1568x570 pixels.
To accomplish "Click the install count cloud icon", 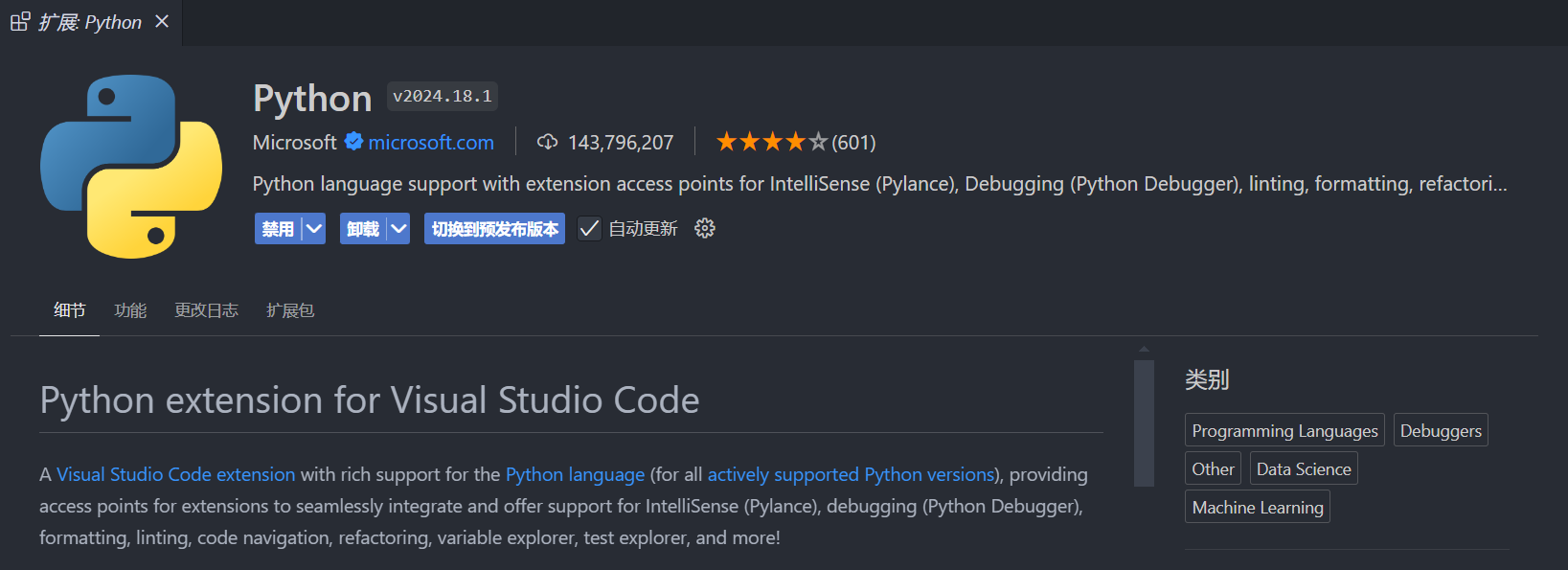I will [547, 142].
